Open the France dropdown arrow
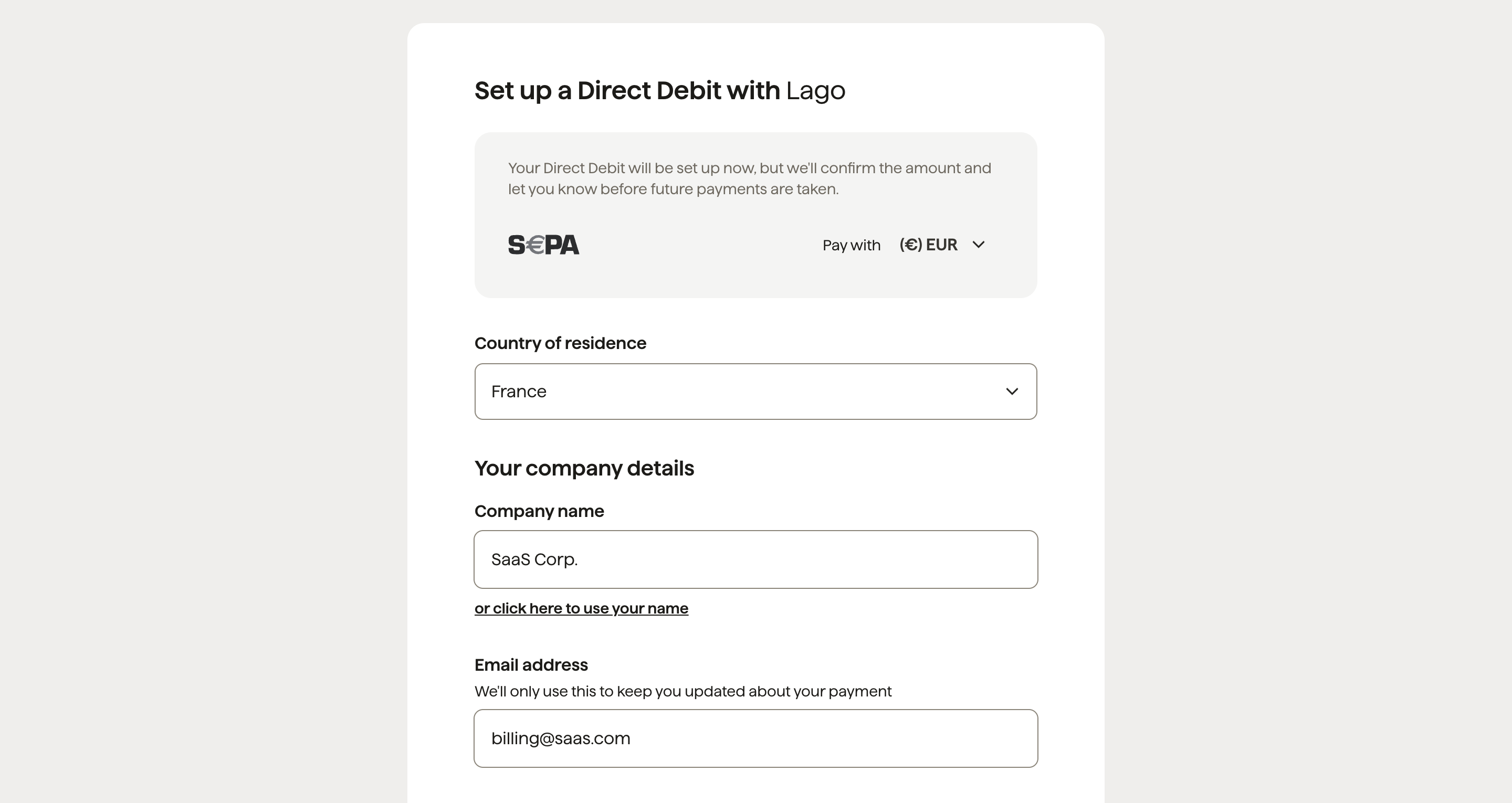Image resolution: width=1512 pixels, height=803 pixels. click(1012, 392)
